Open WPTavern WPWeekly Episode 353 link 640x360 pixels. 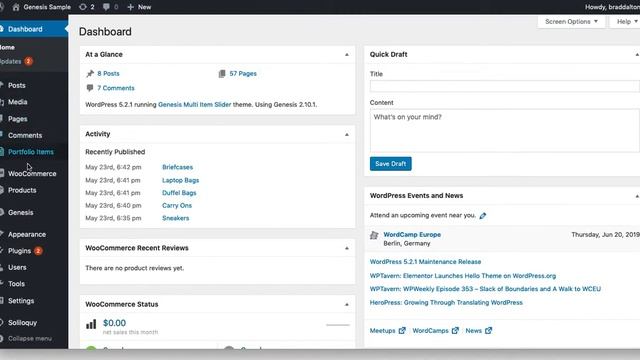(485, 289)
